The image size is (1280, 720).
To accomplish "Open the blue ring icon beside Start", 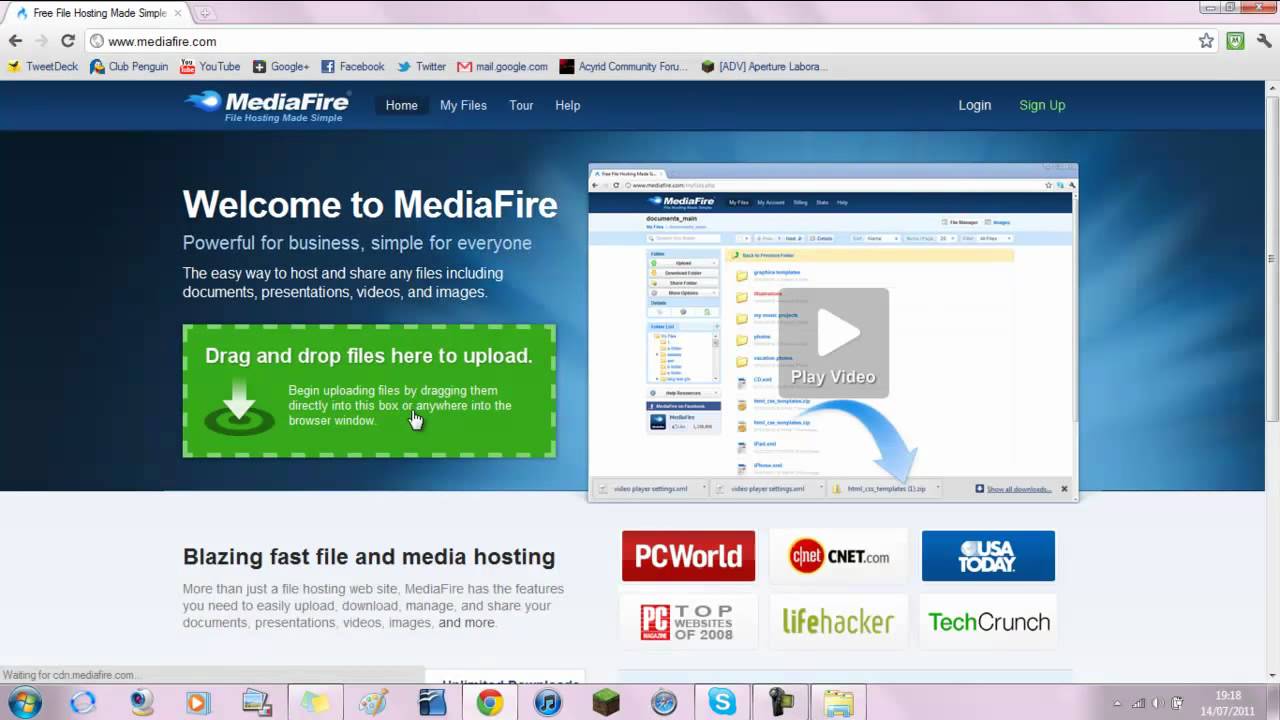I will coord(83,703).
